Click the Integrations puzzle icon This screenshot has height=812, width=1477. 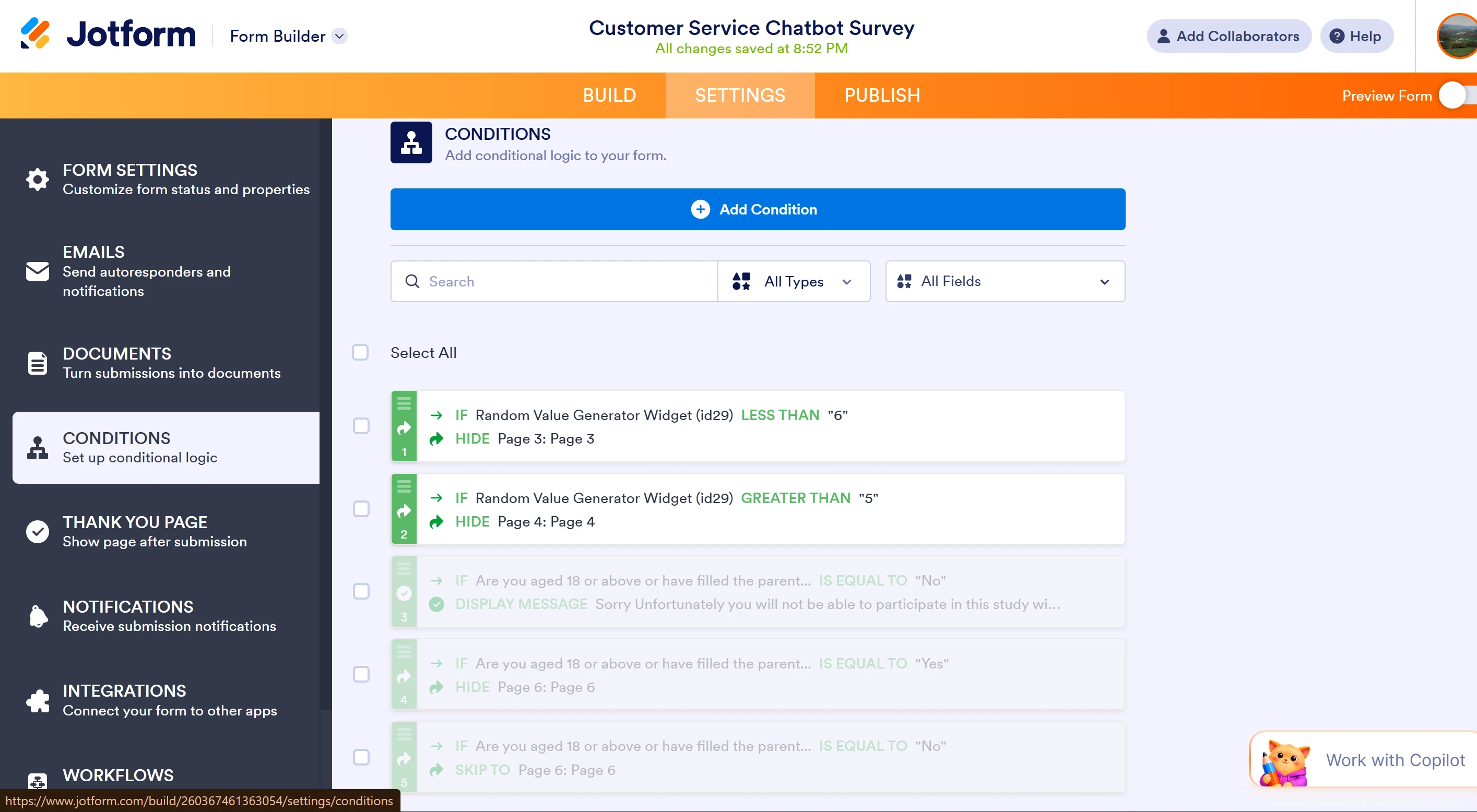pos(37,700)
